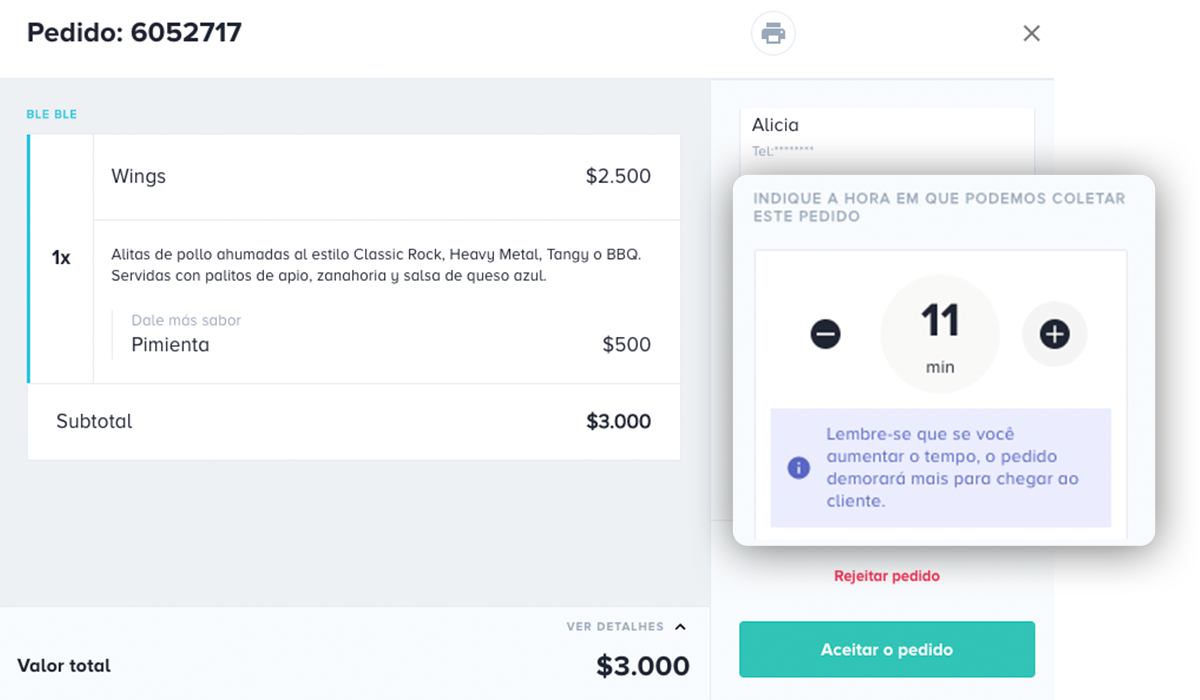Close the order details dialog
The width and height of the screenshot is (1200, 700).
click(x=1032, y=33)
